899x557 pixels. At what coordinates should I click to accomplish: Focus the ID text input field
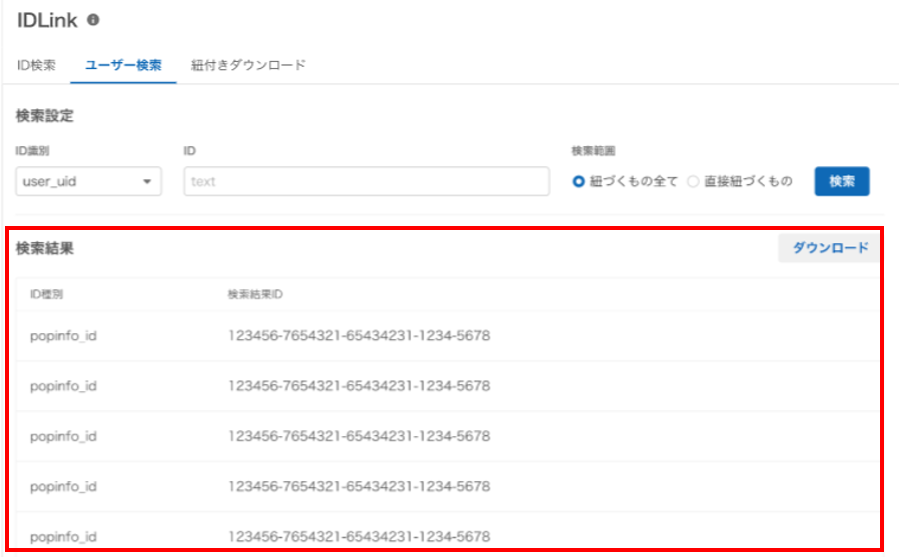coord(366,181)
